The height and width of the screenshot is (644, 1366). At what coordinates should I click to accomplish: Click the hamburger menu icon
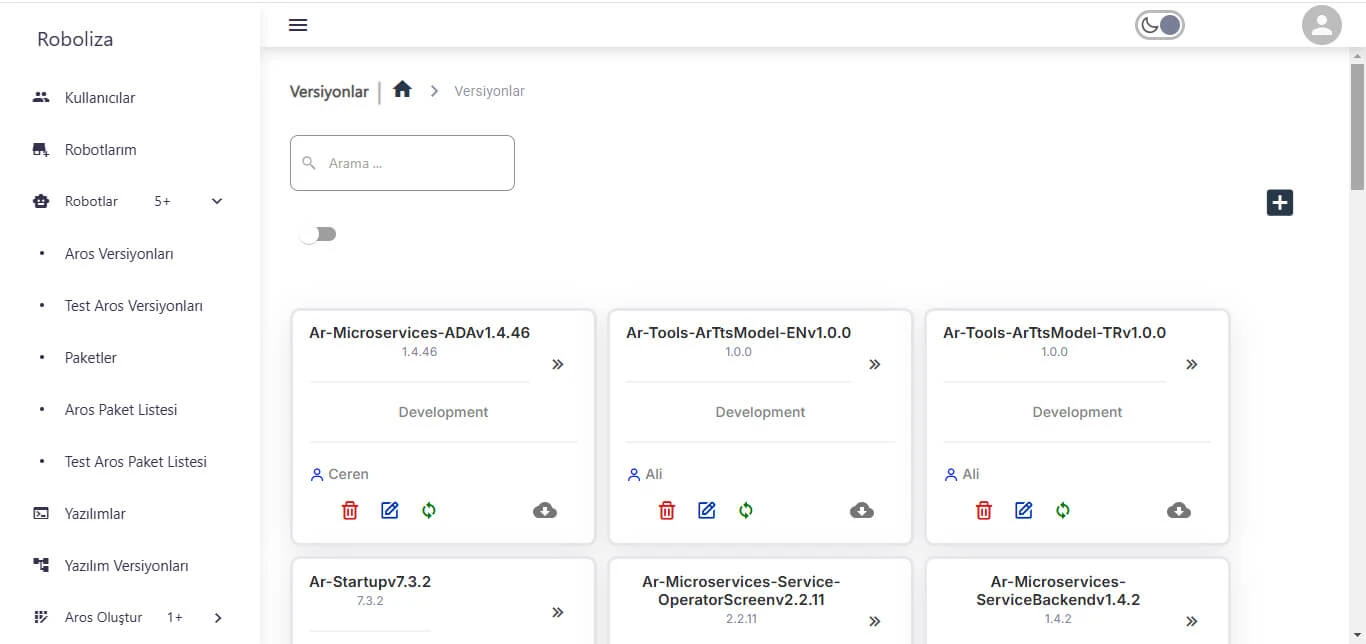coord(298,25)
